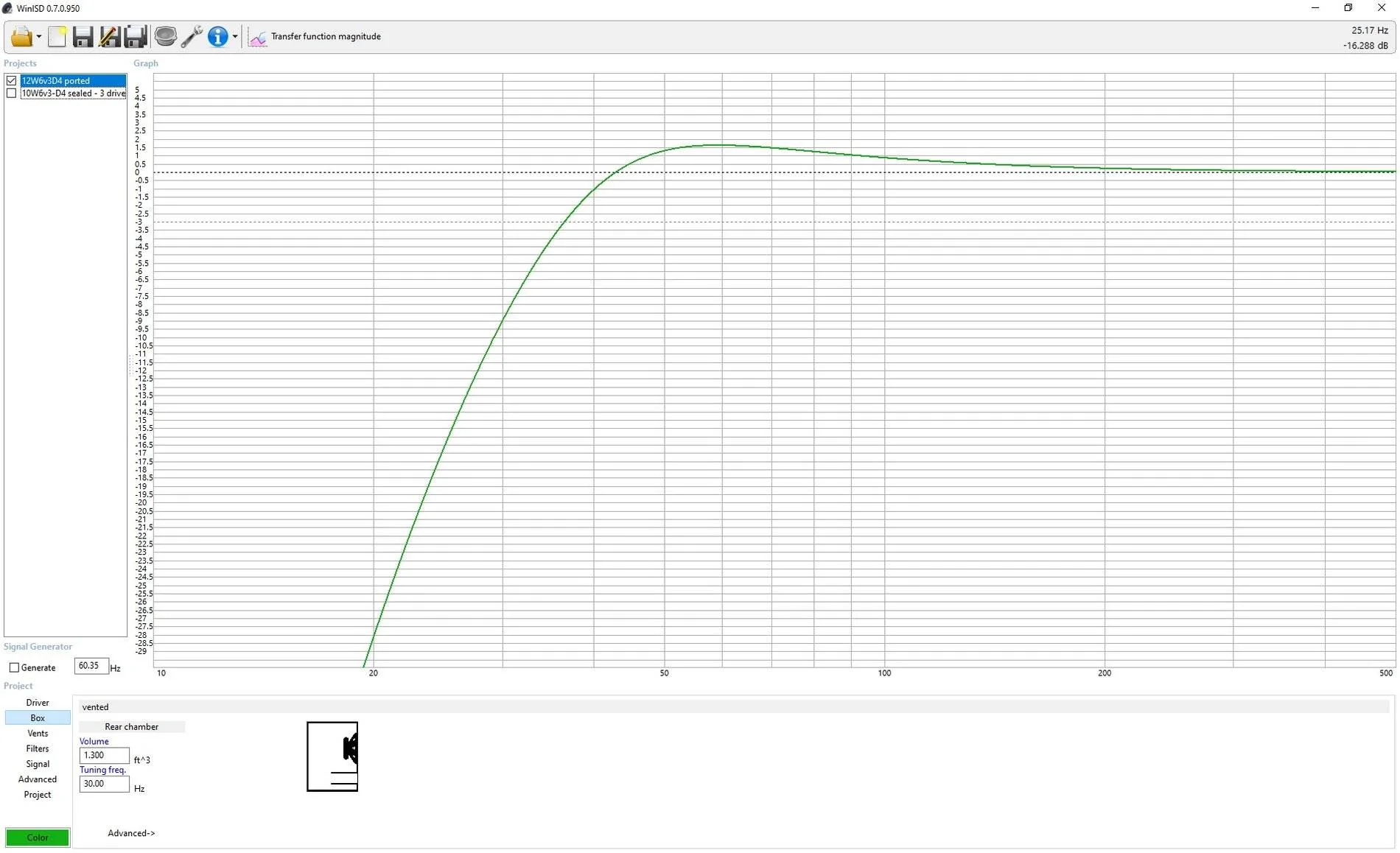Image resolution: width=1400 pixels, height=853 pixels.
Task: Switch to the Driver tab
Action: [38, 703]
